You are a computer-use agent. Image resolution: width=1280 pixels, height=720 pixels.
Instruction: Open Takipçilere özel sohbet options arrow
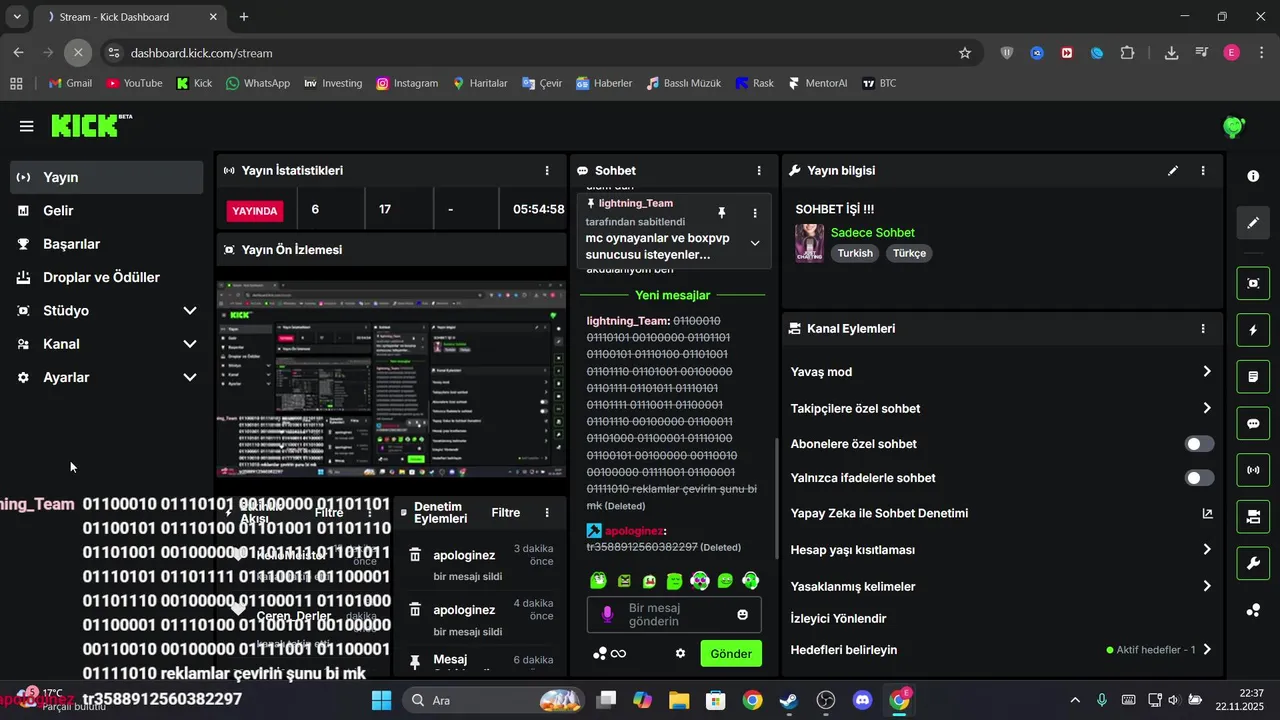point(1207,408)
